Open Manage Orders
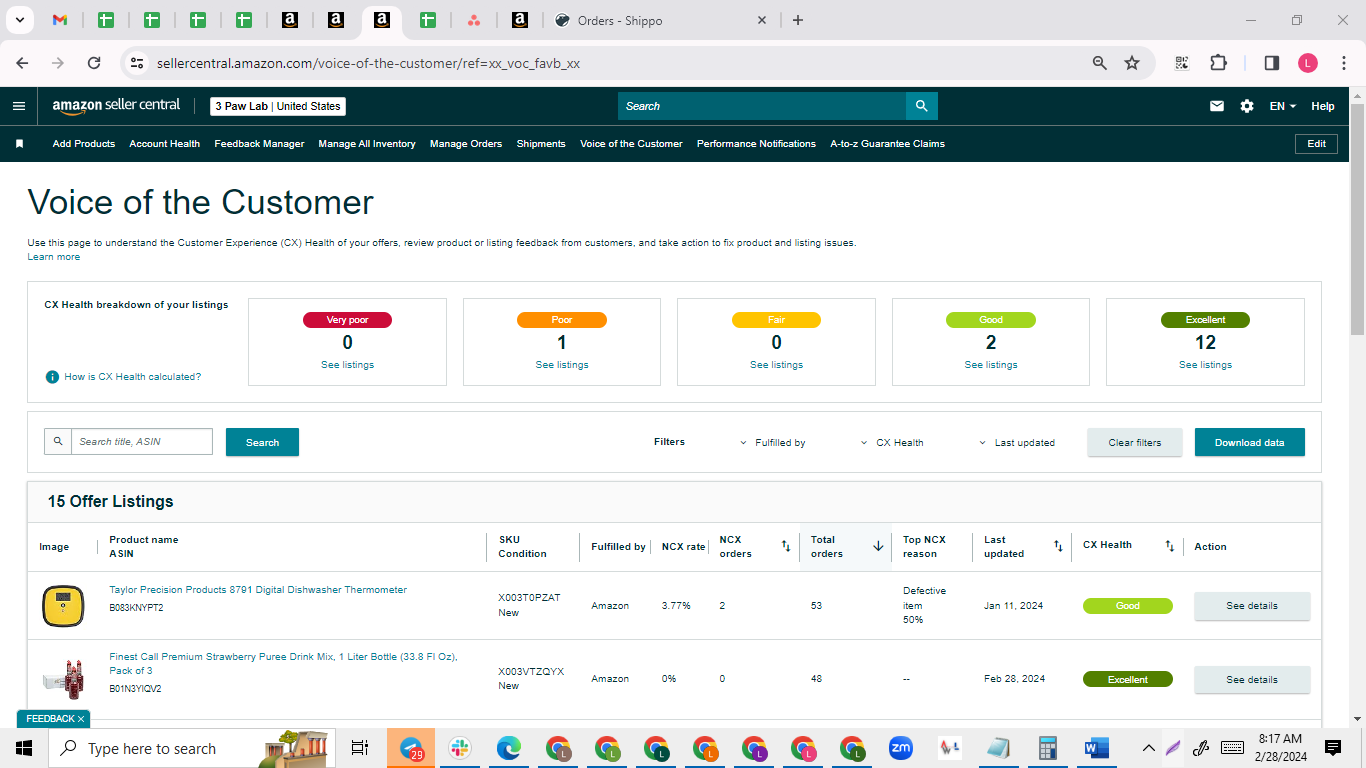Screen dimensions: 1366x768 [x=466, y=144]
